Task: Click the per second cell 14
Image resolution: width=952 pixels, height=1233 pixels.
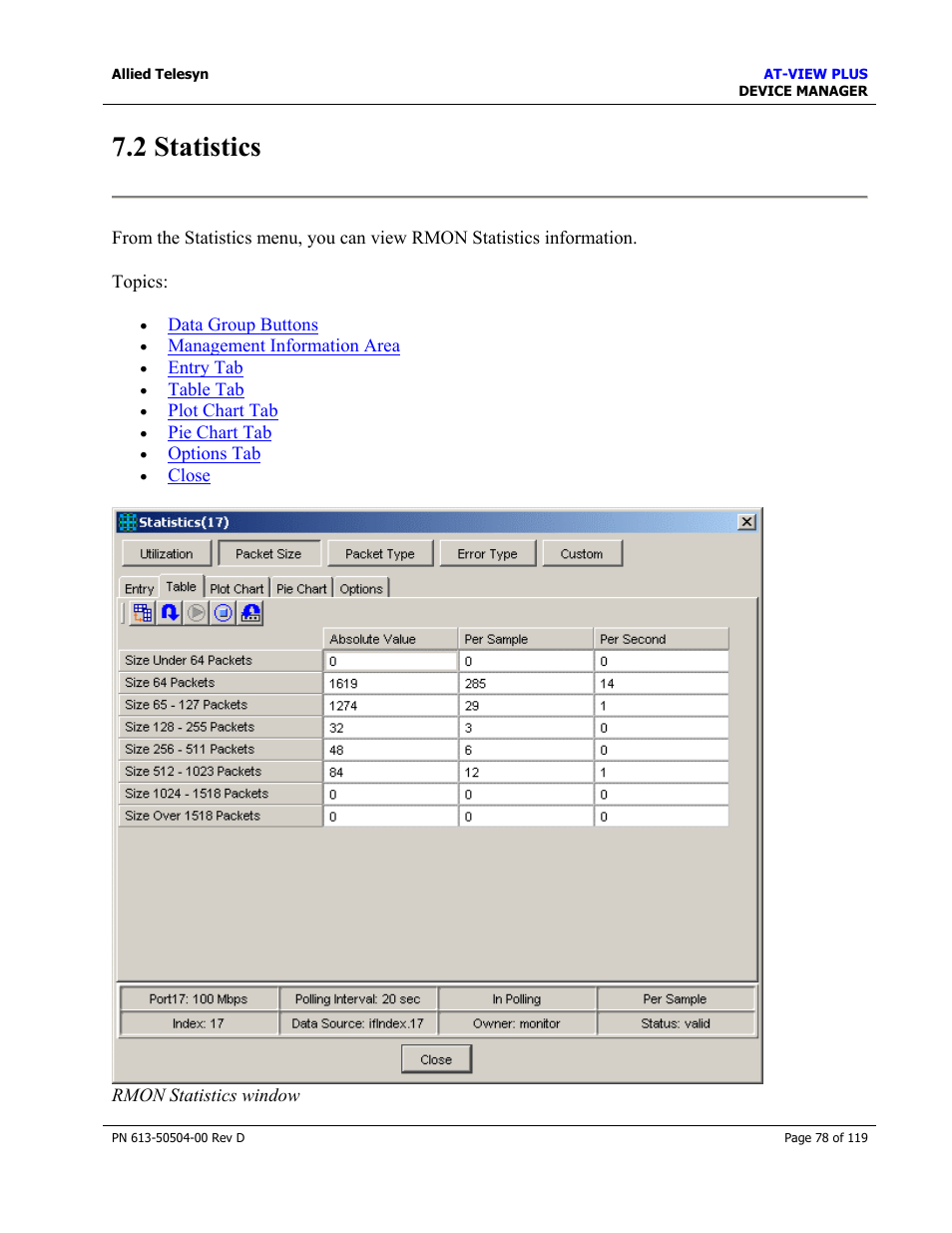Action: point(662,683)
